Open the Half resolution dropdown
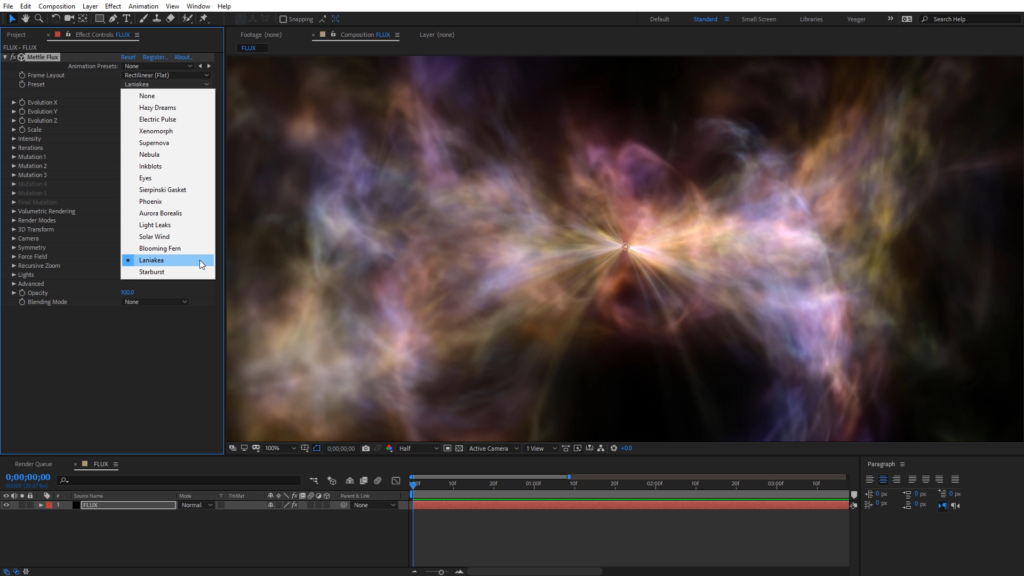 tap(418, 448)
